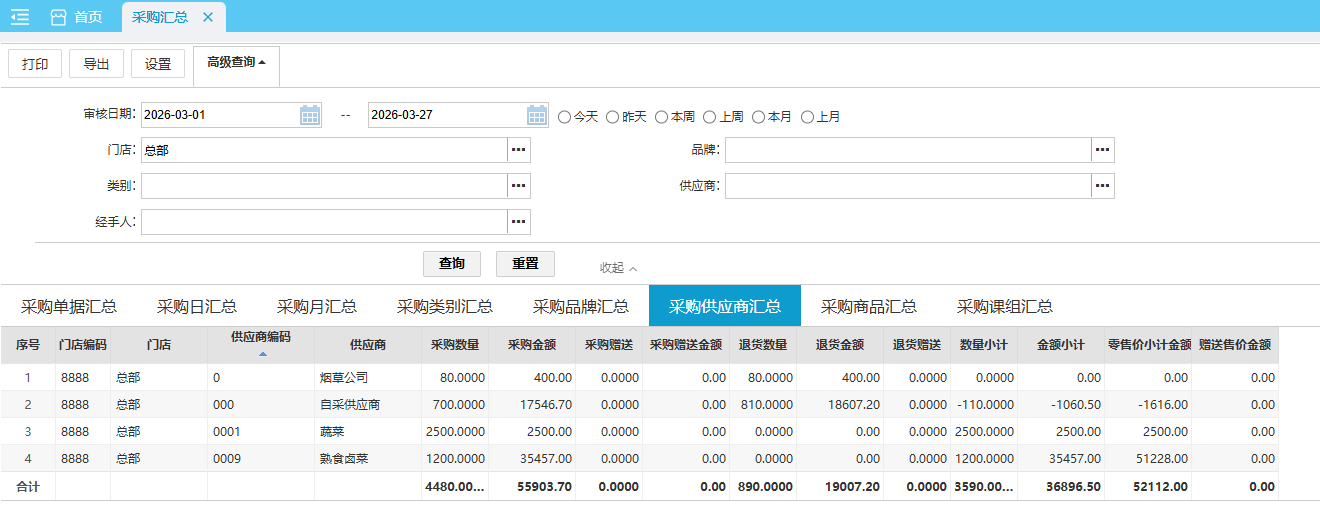Click 收起 to collapse filters
The width and height of the screenshot is (1320, 517).
618,268
